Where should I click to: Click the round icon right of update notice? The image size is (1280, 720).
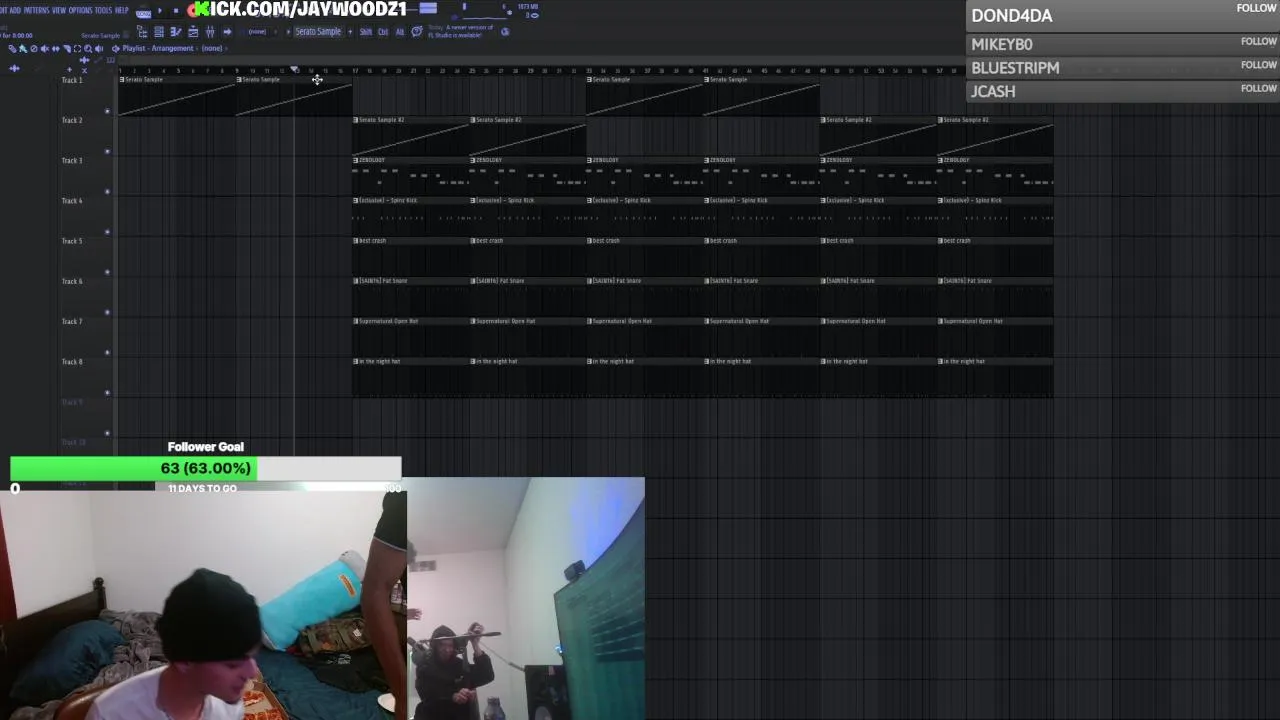[505, 32]
